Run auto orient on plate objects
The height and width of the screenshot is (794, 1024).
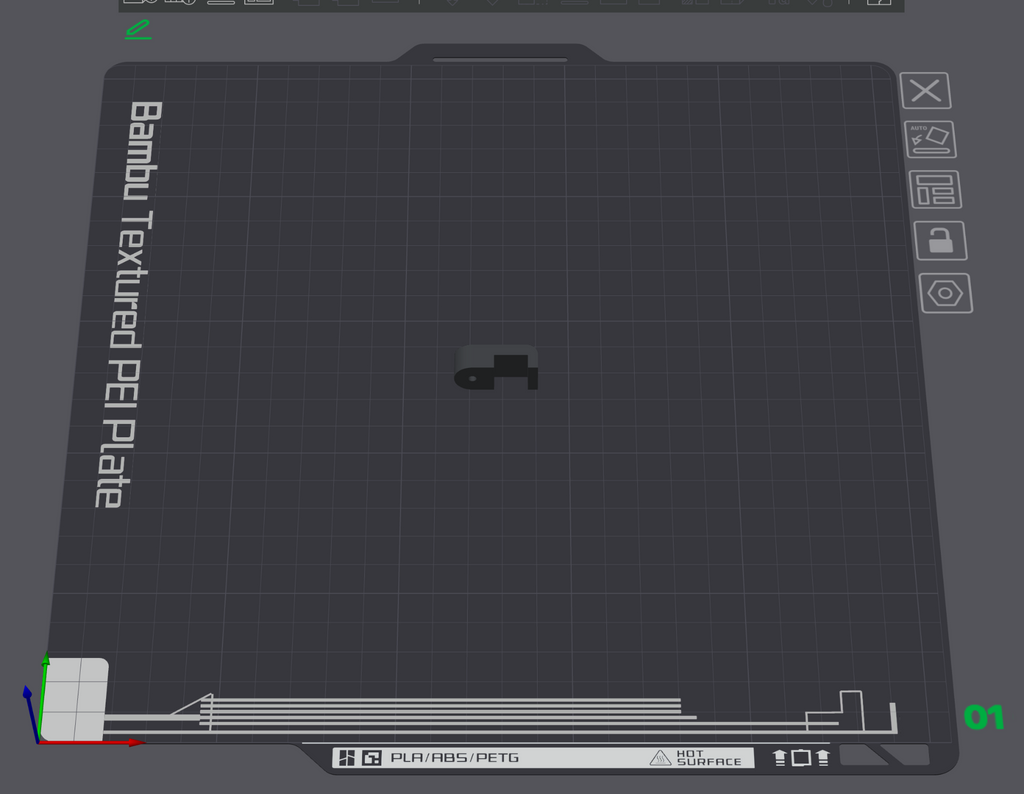[930, 139]
